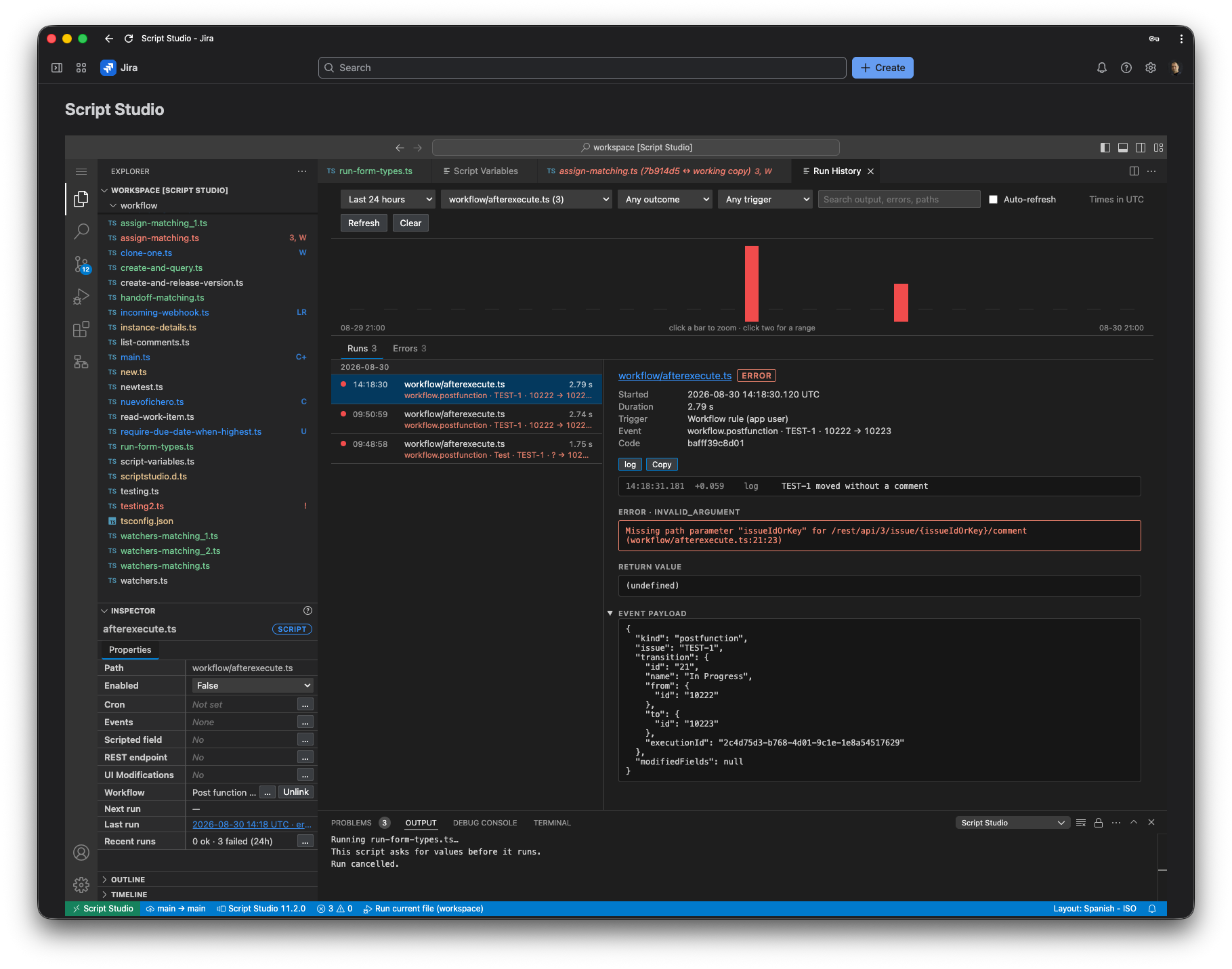Toggle the Jira sidebar collapse icon
This screenshot has width=1232, height=969.
pyautogui.click(x=57, y=68)
